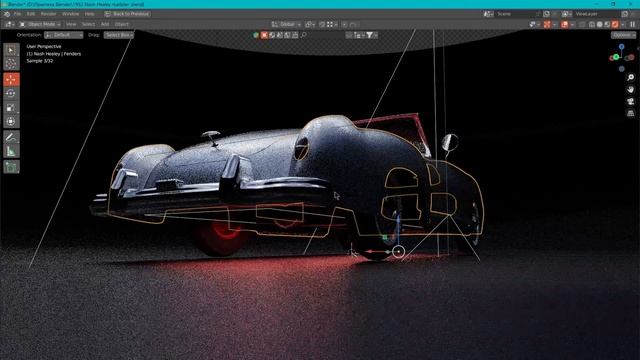The height and width of the screenshot is (360, 640).
Task: Click the pause render preview icon
Action: (x=632, y=24)
